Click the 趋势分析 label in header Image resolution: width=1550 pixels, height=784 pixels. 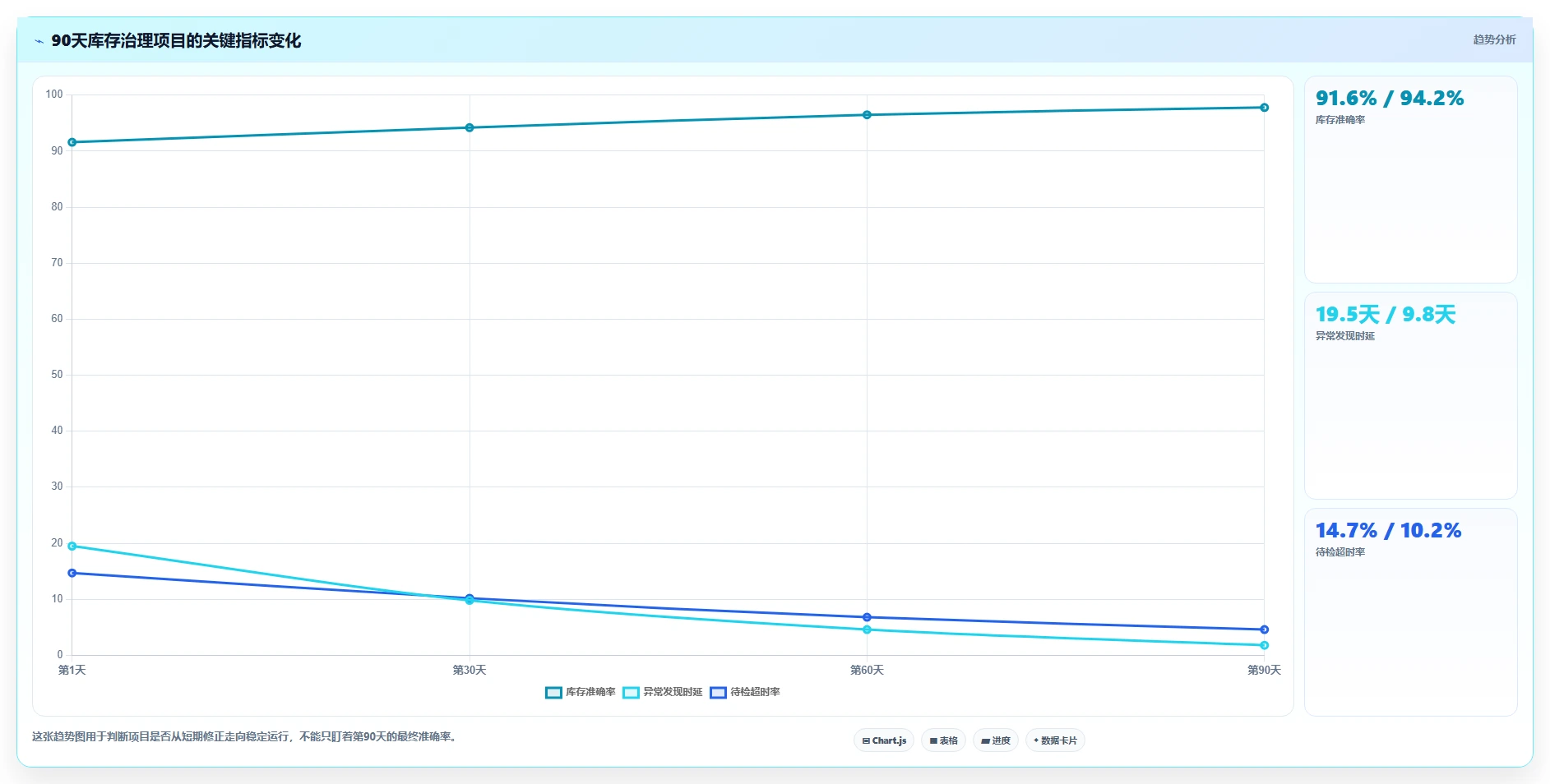click(x=1494, y=39)
